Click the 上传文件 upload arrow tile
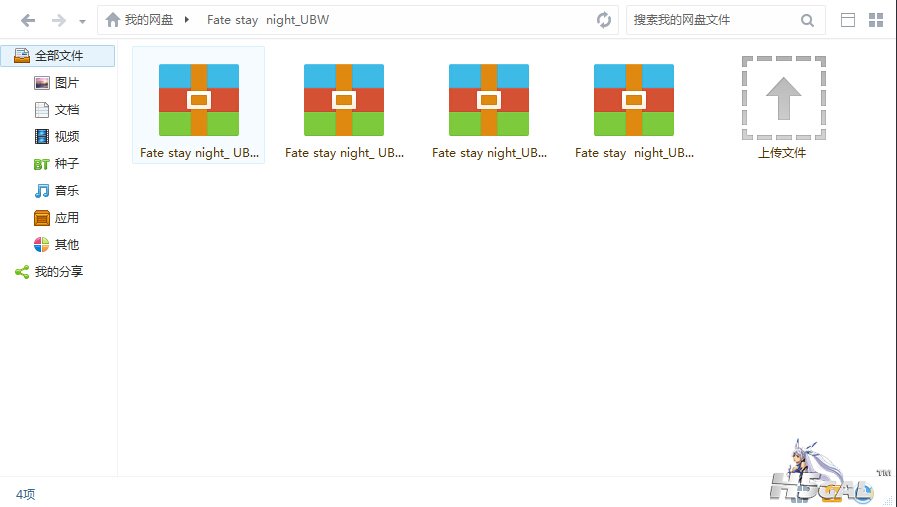 (783, 98)
